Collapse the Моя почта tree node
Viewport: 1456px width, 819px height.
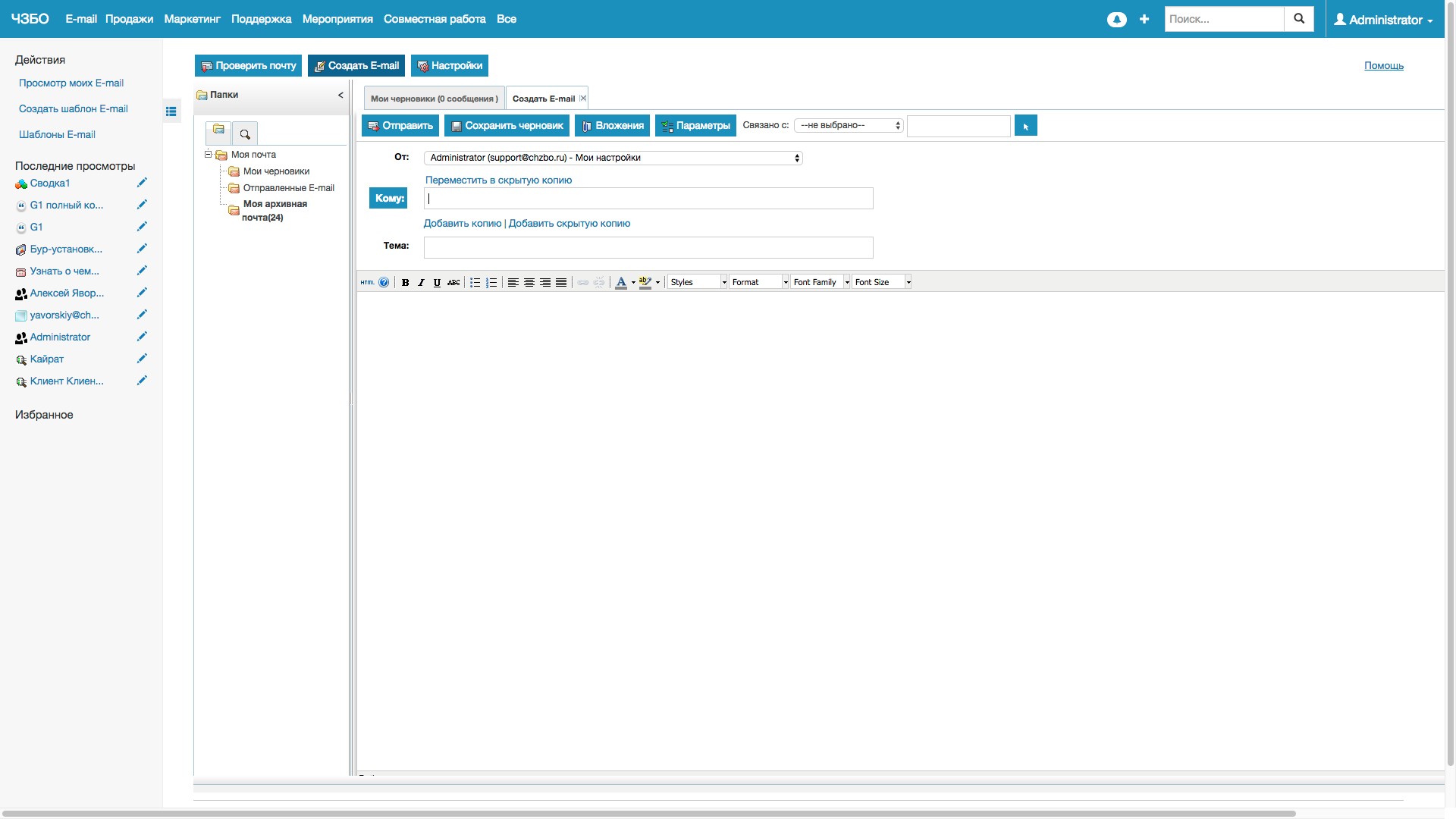point(208,154)
